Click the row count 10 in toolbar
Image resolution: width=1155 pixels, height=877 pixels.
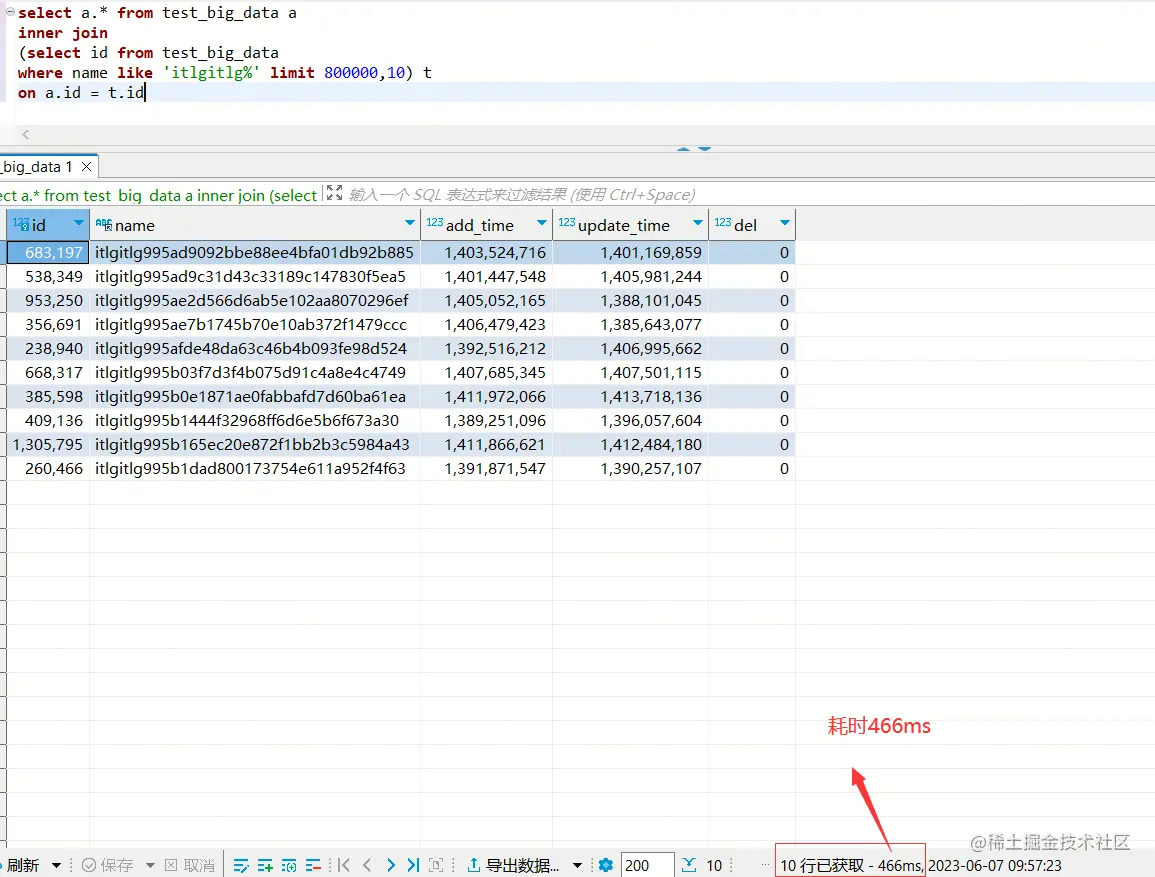tap(715, 865)
